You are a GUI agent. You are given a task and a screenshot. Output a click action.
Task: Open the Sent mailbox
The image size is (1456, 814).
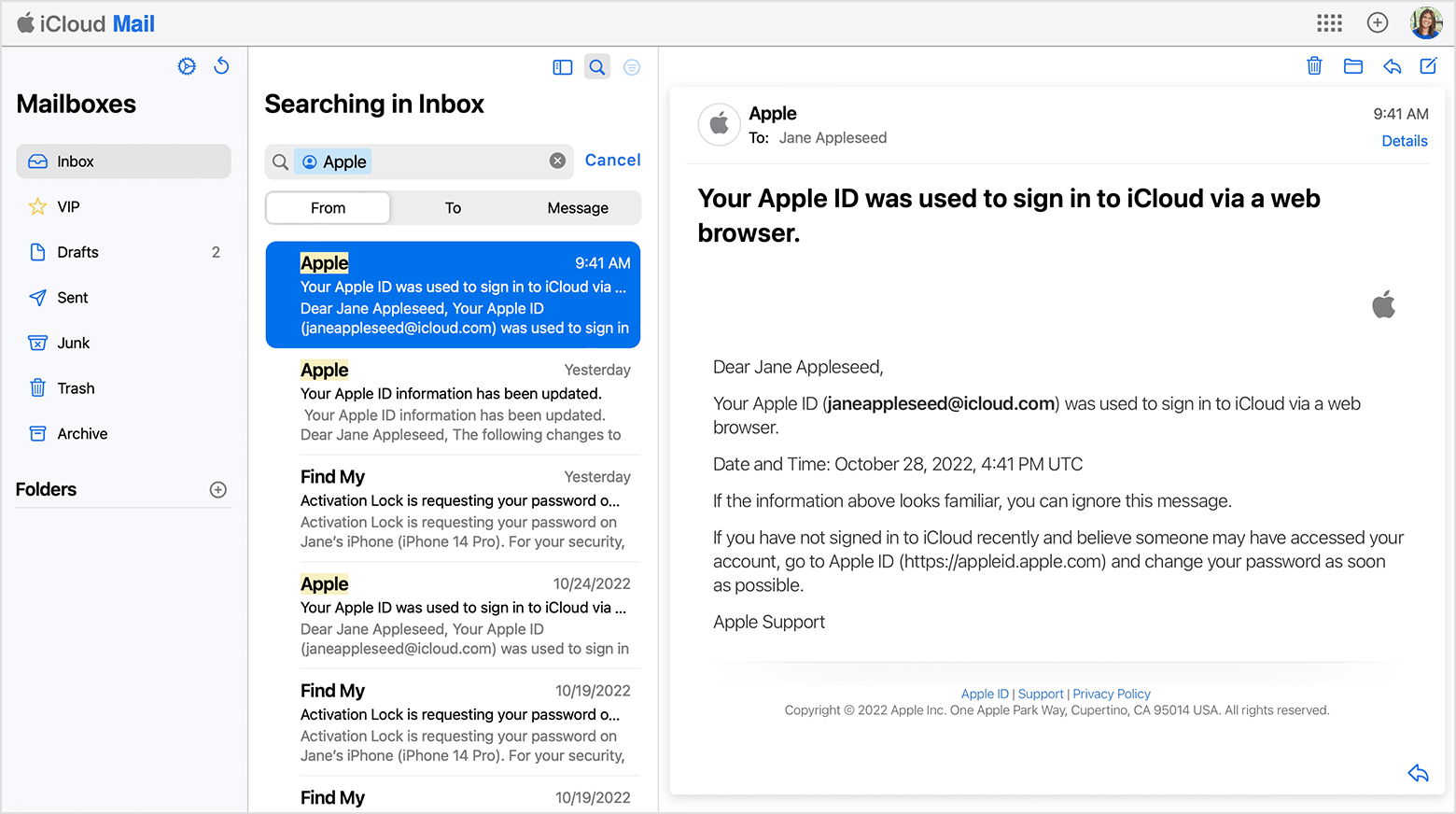pos(123,298)
